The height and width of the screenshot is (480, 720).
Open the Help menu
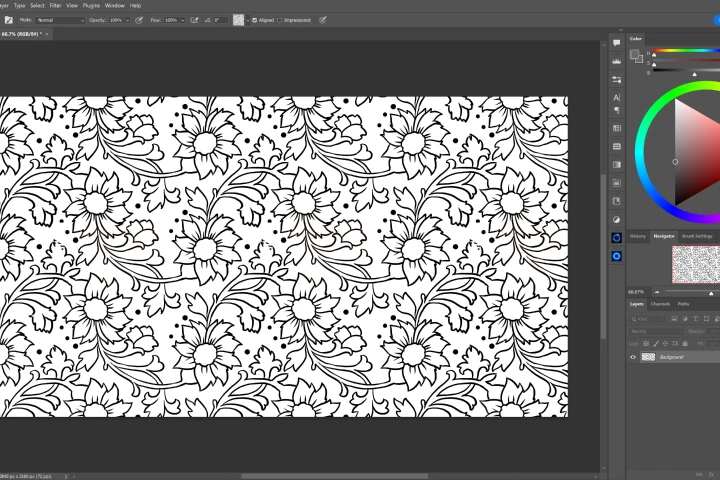[x=135, y=6]
